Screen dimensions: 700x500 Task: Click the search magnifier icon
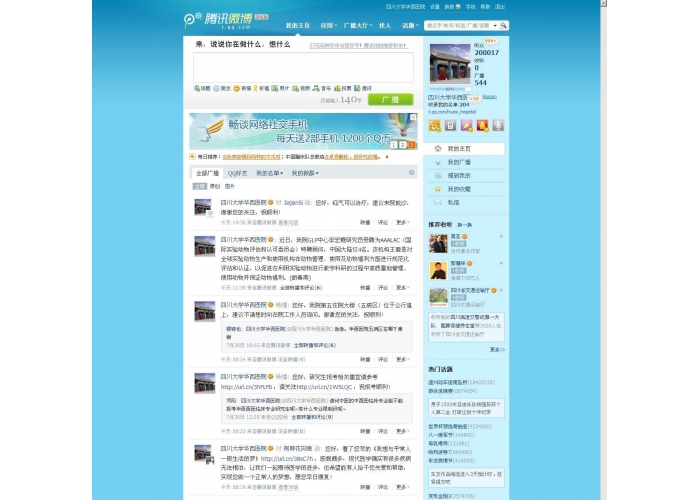coord(504,25)
